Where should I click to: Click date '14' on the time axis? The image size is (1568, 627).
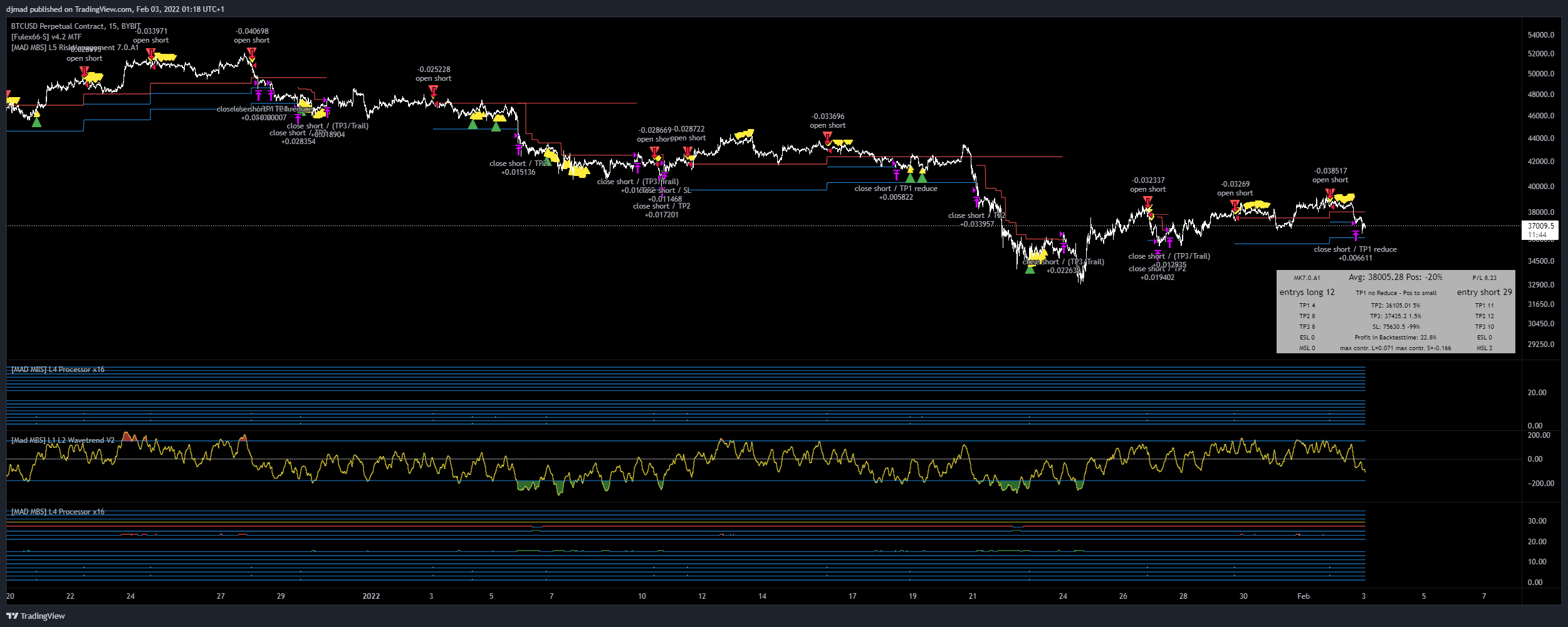point(762,596)
